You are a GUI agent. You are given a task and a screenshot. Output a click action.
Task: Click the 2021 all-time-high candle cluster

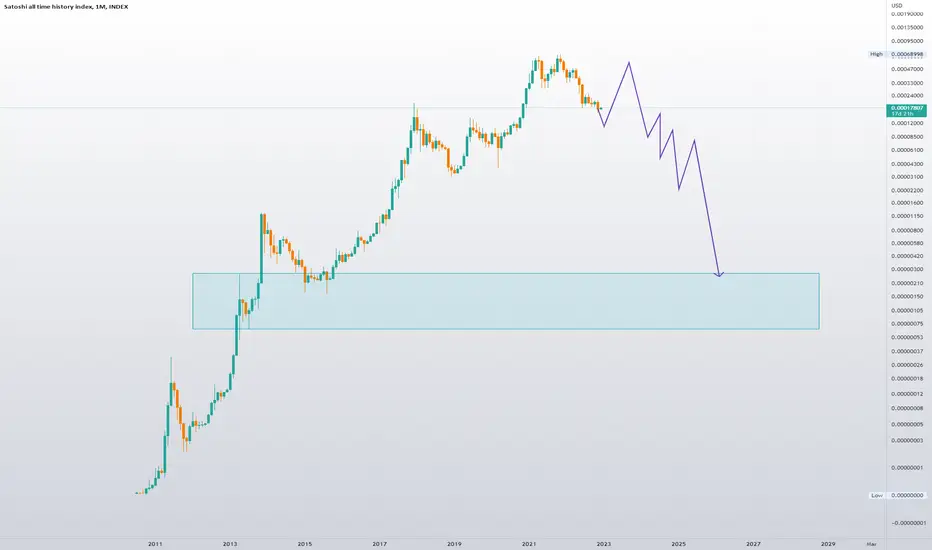(x=550, y=70)
